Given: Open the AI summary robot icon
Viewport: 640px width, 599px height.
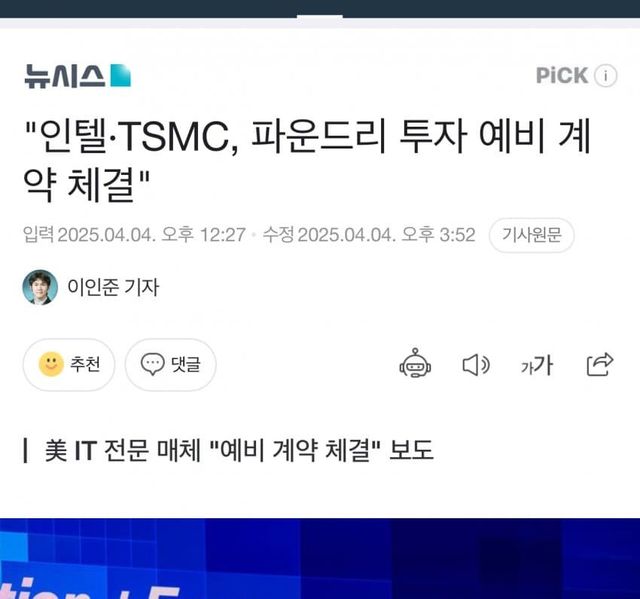Looking at the screenshot, I should coord(415,364).
